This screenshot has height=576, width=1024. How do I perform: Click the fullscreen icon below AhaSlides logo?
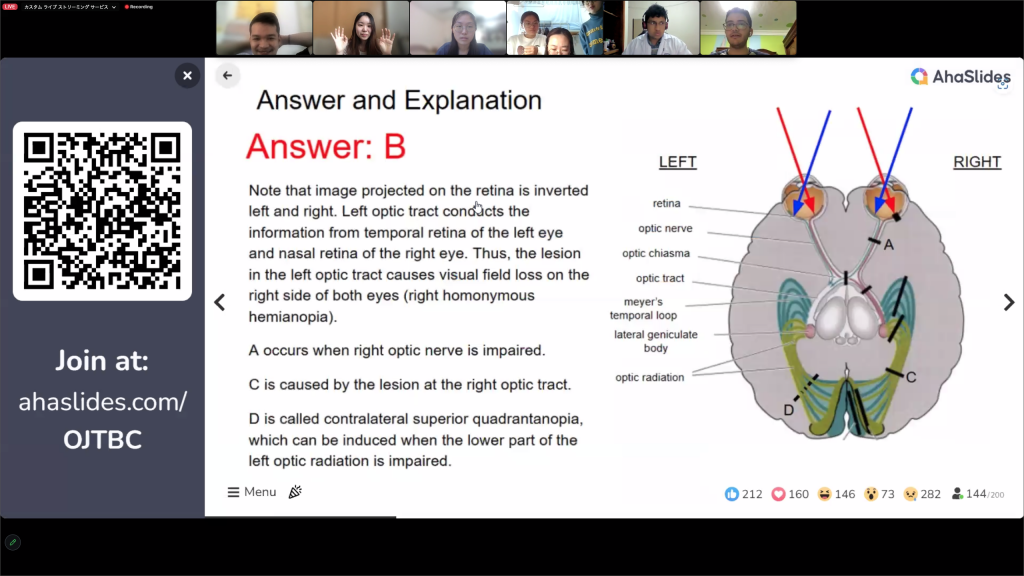coord(1003,85)
